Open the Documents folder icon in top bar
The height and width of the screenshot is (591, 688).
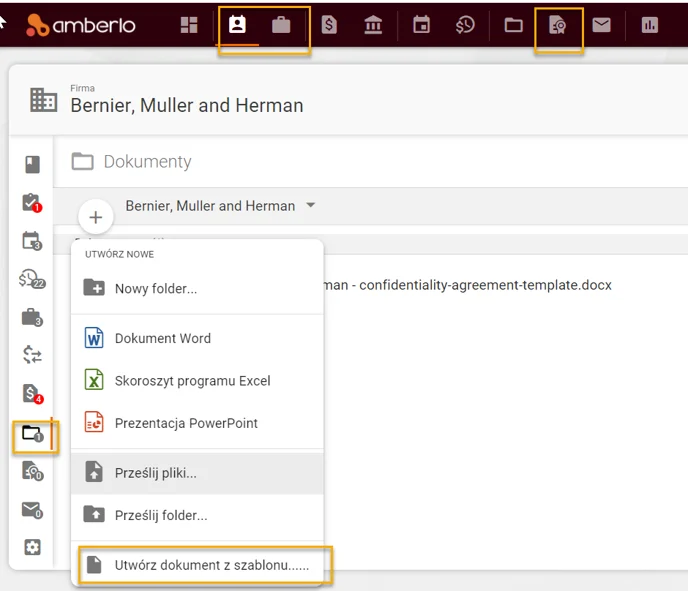(x=513, y=25)
